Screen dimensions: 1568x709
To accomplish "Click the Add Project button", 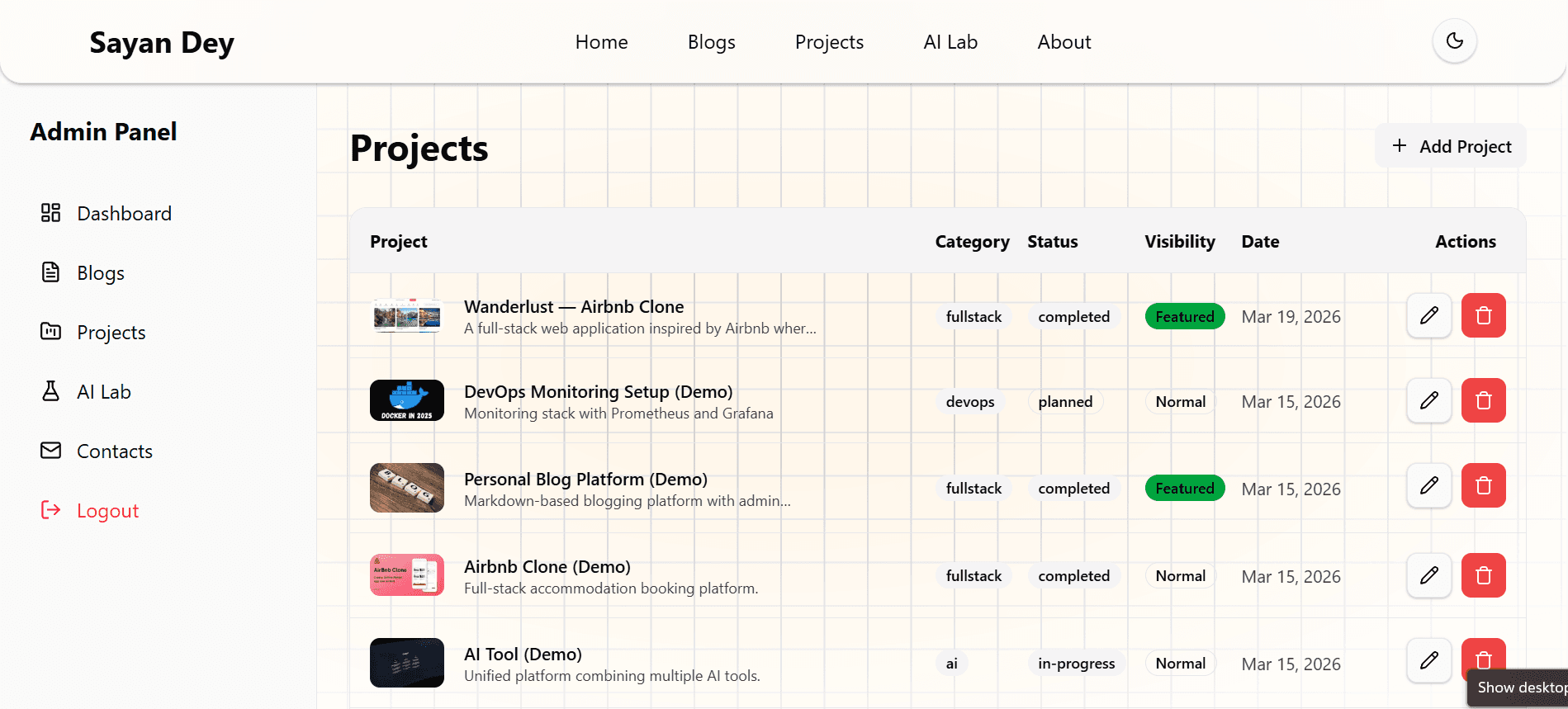I will coord(1450,146).
